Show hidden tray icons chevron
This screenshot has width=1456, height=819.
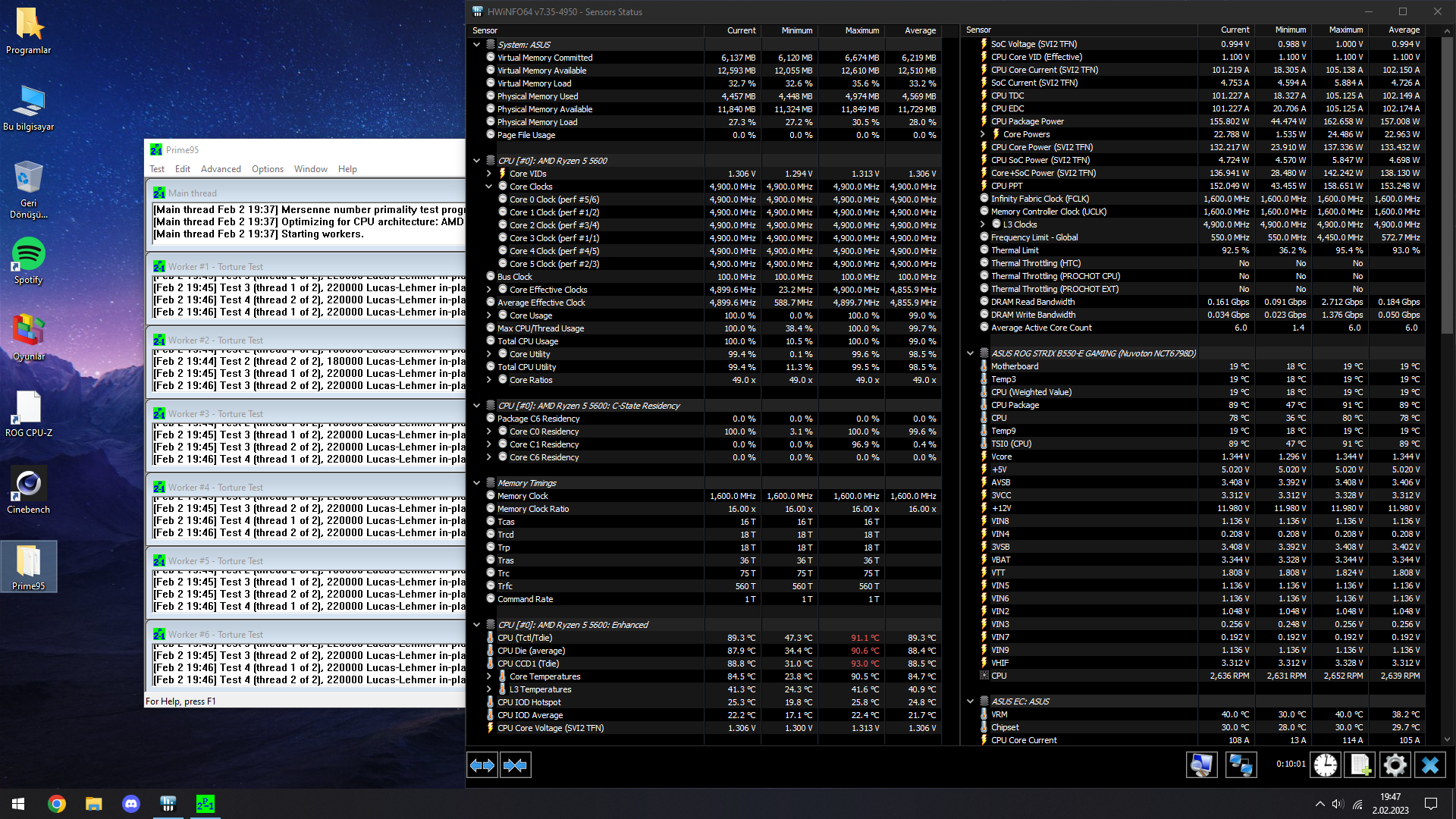point(1319,804)
